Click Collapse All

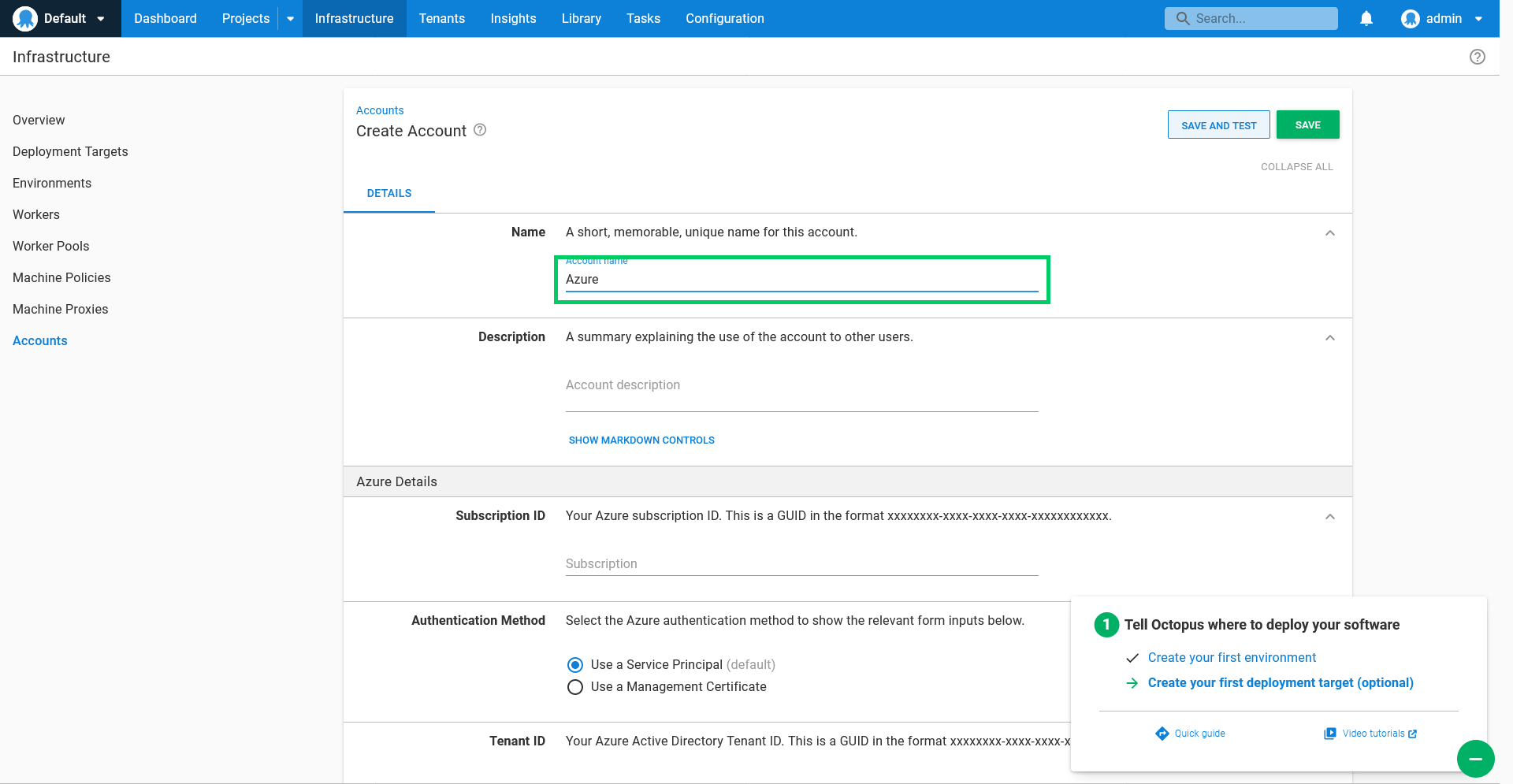pyautogui.click(x=1297, y=167)
